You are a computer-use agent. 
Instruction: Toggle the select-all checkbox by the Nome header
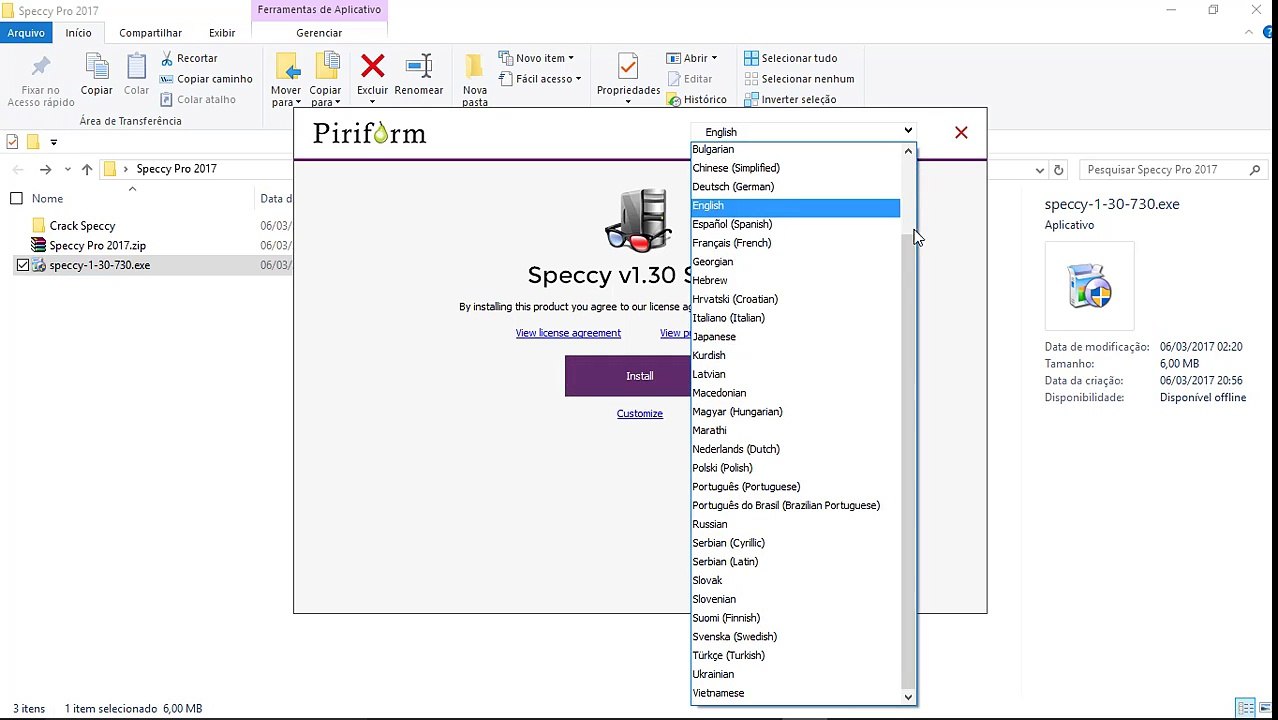click(16, 198)
